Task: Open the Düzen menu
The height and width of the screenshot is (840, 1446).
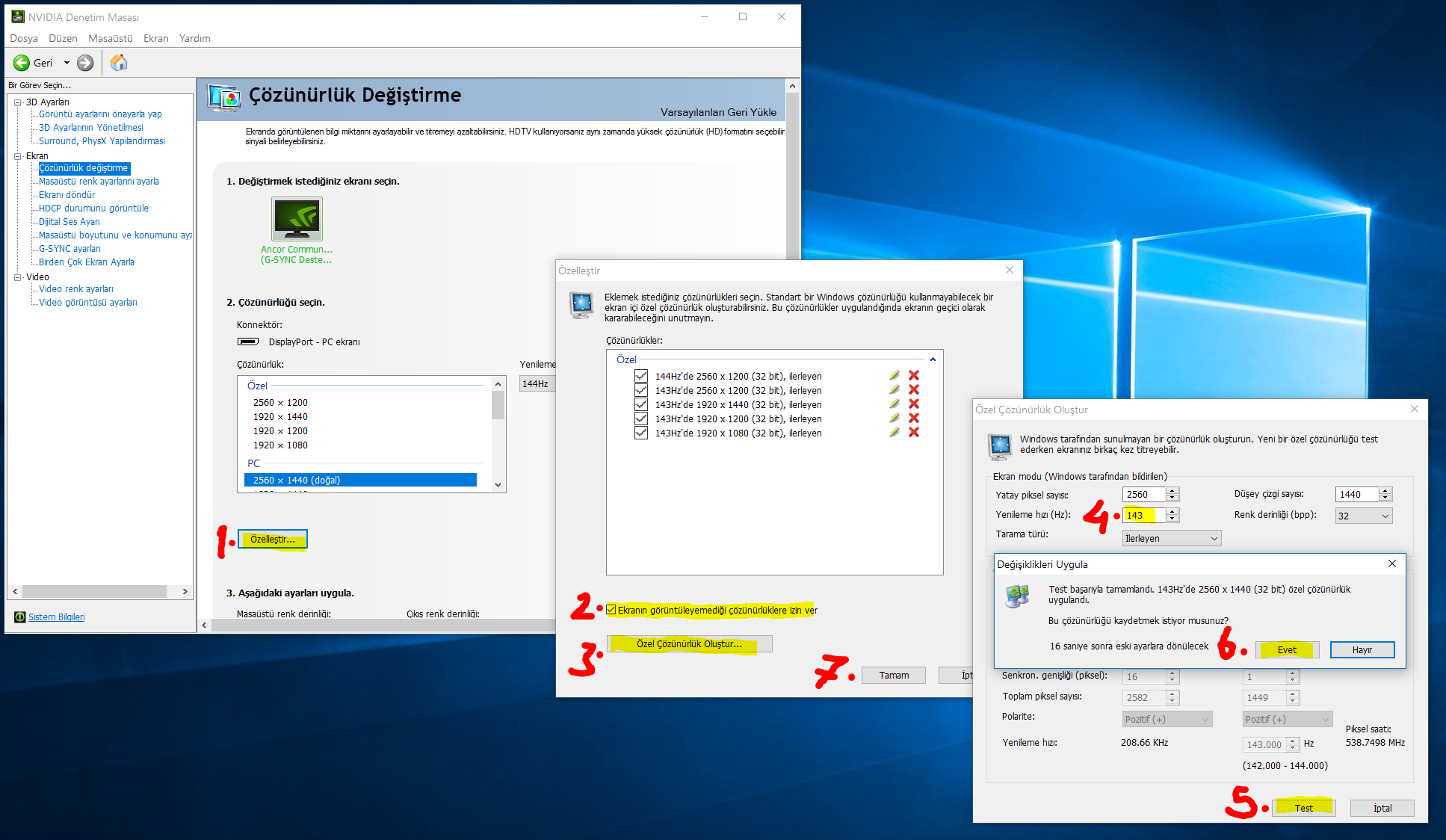Action: click(63, 38)
